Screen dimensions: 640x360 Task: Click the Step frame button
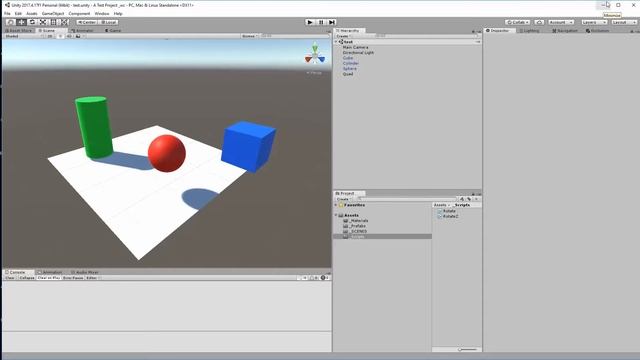332,22
